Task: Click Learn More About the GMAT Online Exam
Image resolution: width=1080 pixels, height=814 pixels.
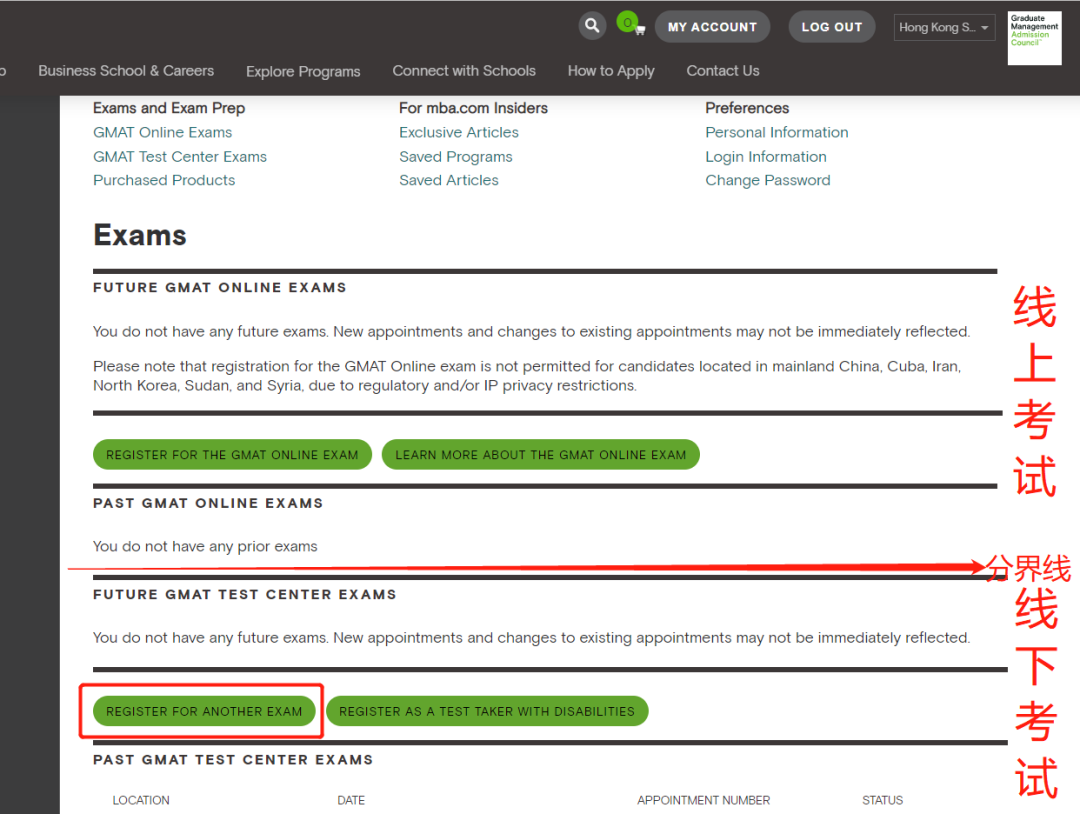Action: pos(541,455)
